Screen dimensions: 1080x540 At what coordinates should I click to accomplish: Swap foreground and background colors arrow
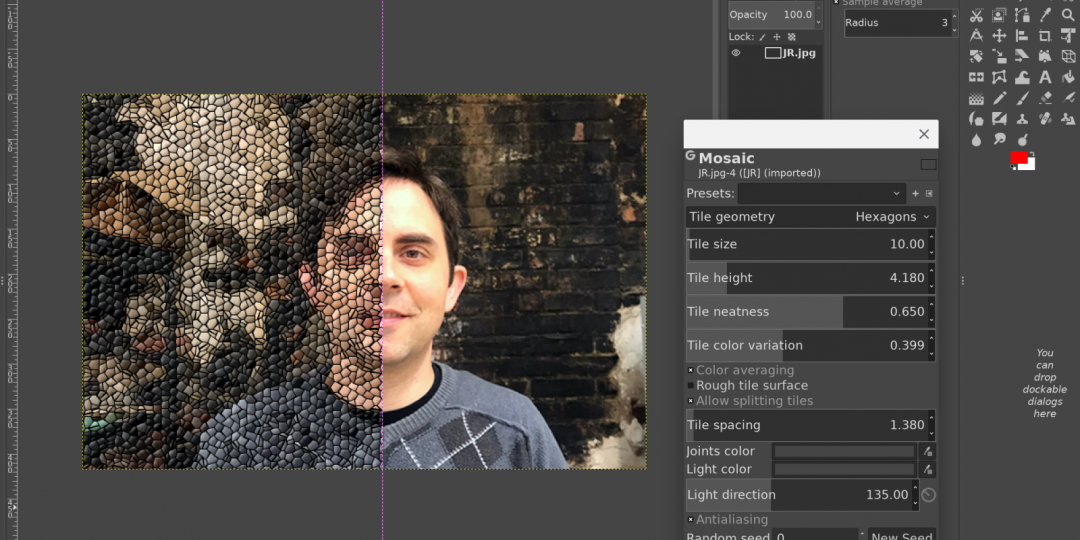pyautogui.click(x=1032, y=154)
